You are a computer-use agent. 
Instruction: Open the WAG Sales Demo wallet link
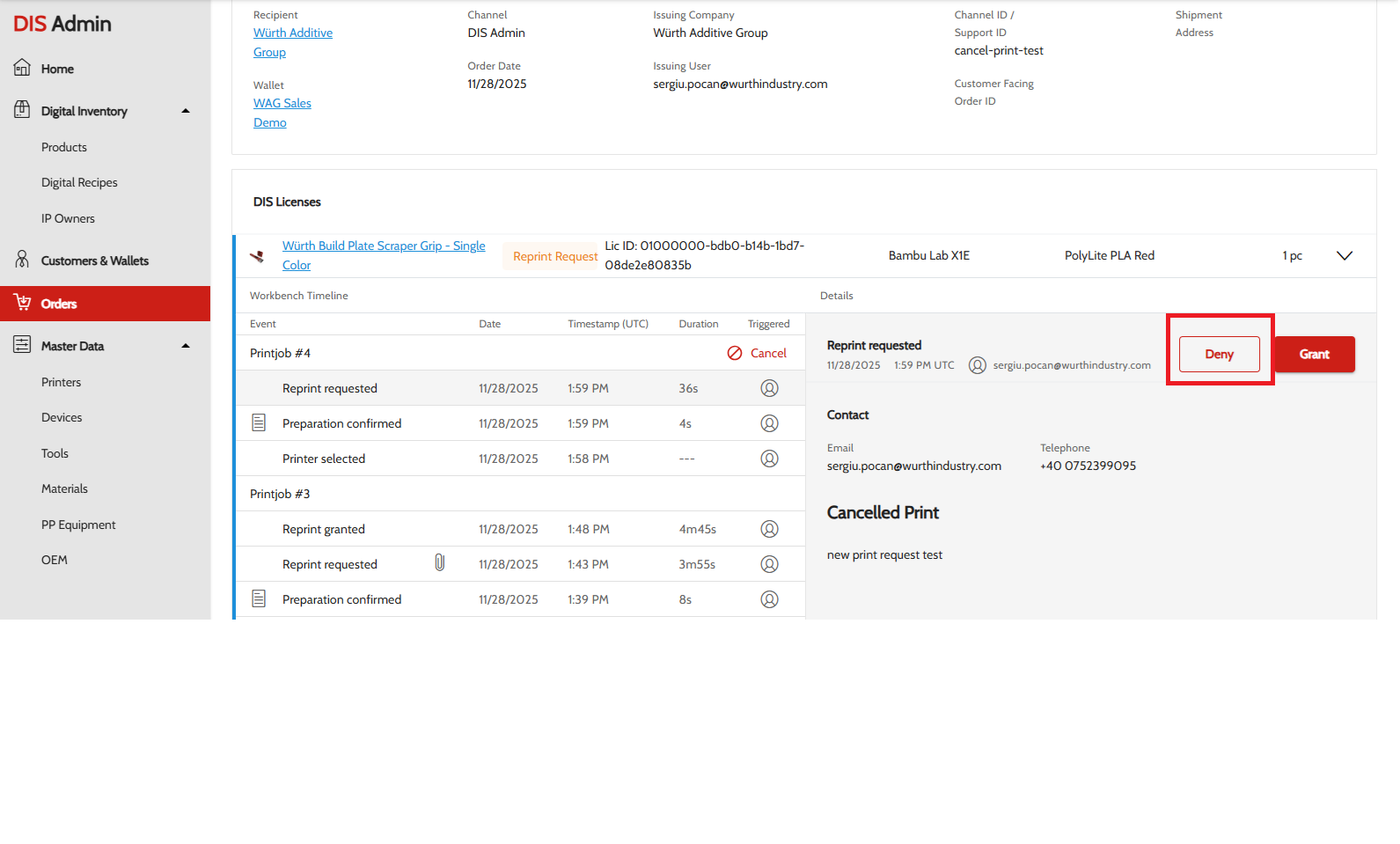tap(282, 104)
